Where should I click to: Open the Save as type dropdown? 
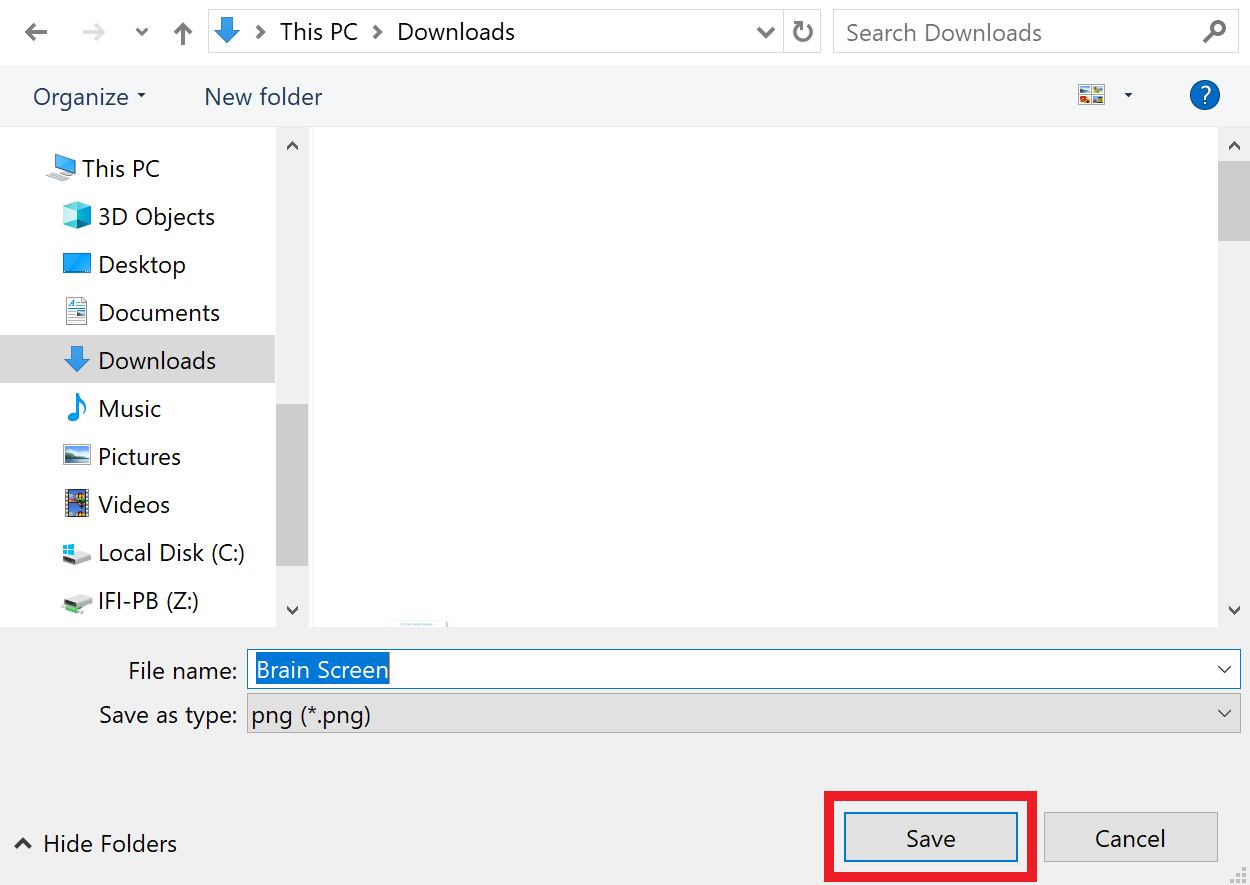pos(1224,713)
